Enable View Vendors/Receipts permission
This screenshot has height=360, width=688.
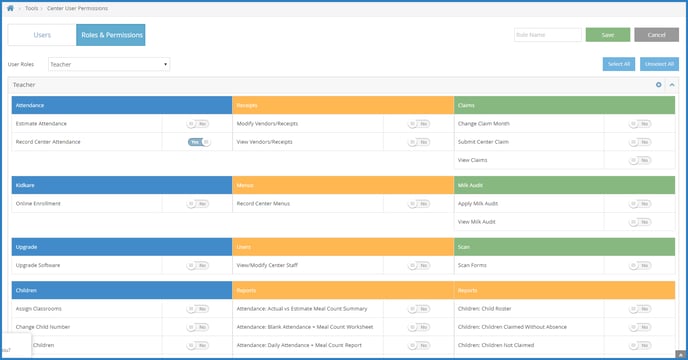(419, 142)
